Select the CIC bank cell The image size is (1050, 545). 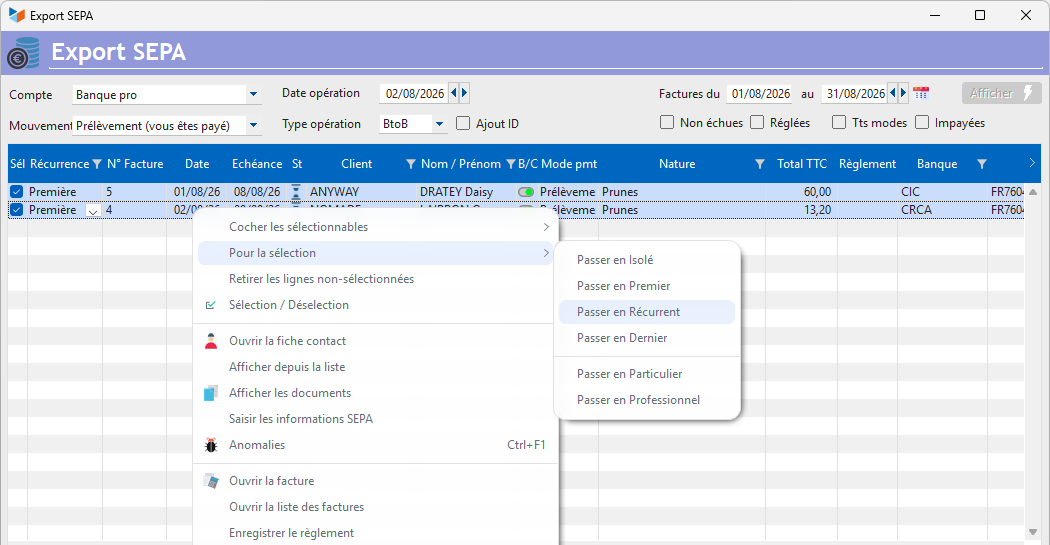pos(942,192)
